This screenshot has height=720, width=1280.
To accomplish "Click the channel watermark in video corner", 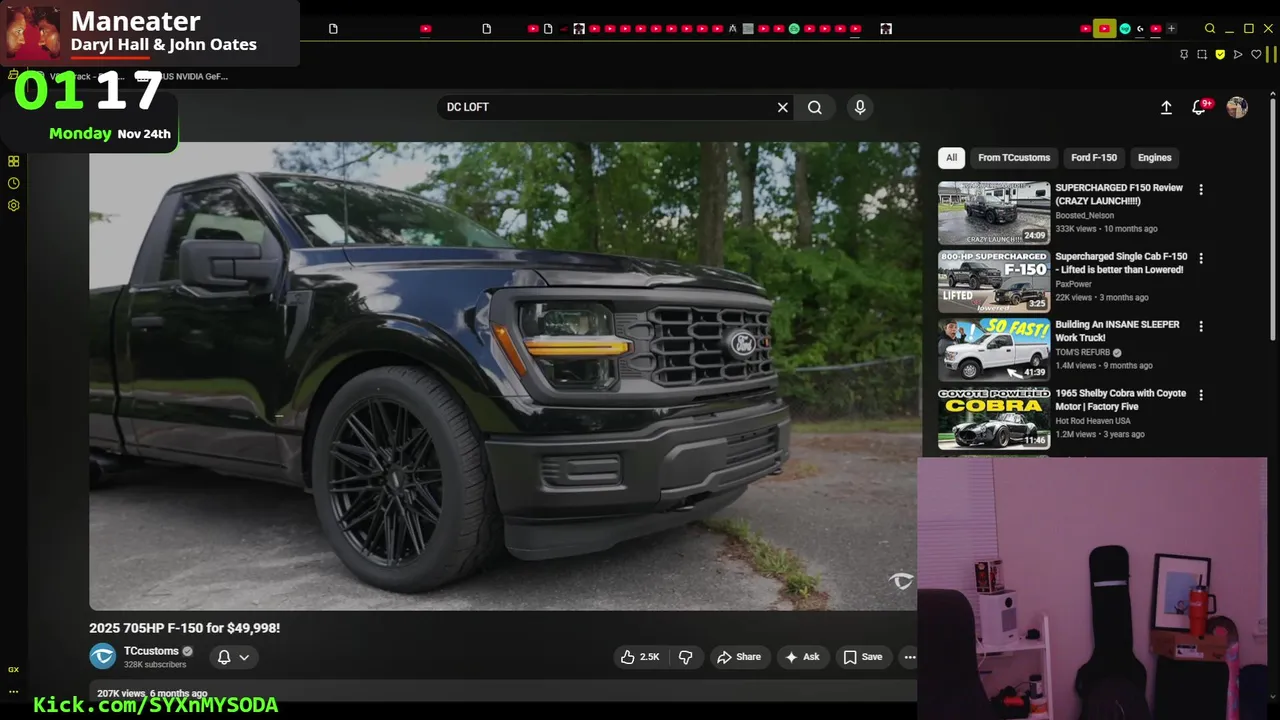I will pyautogui.click(x=901, y=581).
